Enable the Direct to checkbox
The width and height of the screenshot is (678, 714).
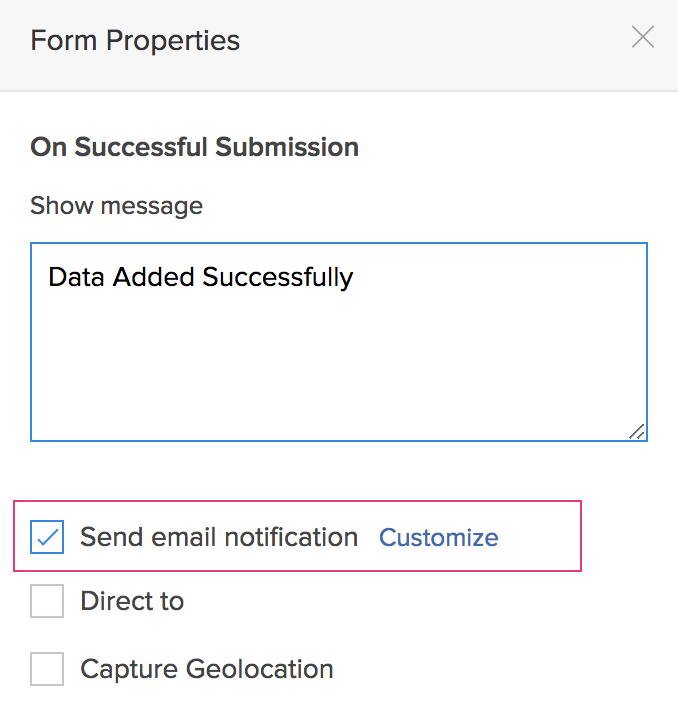[47, 601]
